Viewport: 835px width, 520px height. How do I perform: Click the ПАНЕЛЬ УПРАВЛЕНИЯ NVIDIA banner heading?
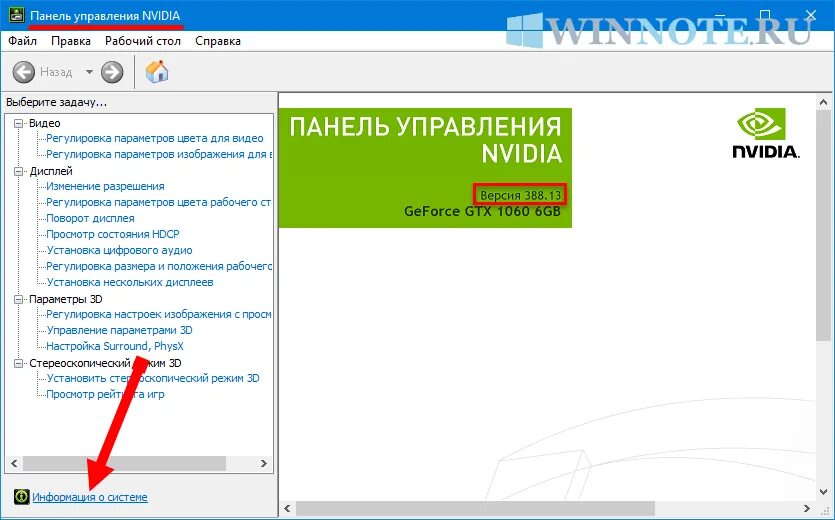pos(425,141)
